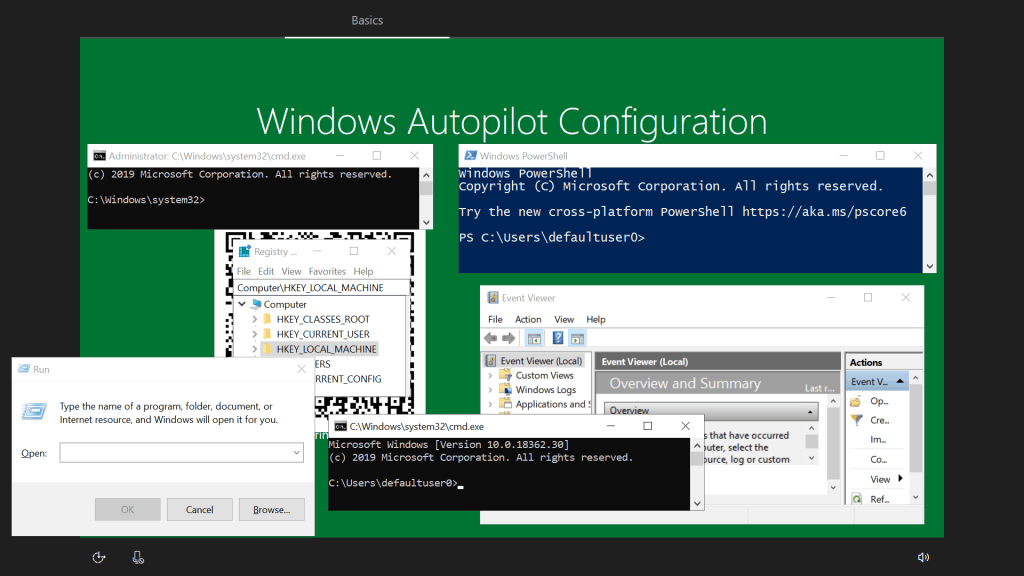
Task: Collapse the Computer node in Registry Editor
Action: point(242,304)
